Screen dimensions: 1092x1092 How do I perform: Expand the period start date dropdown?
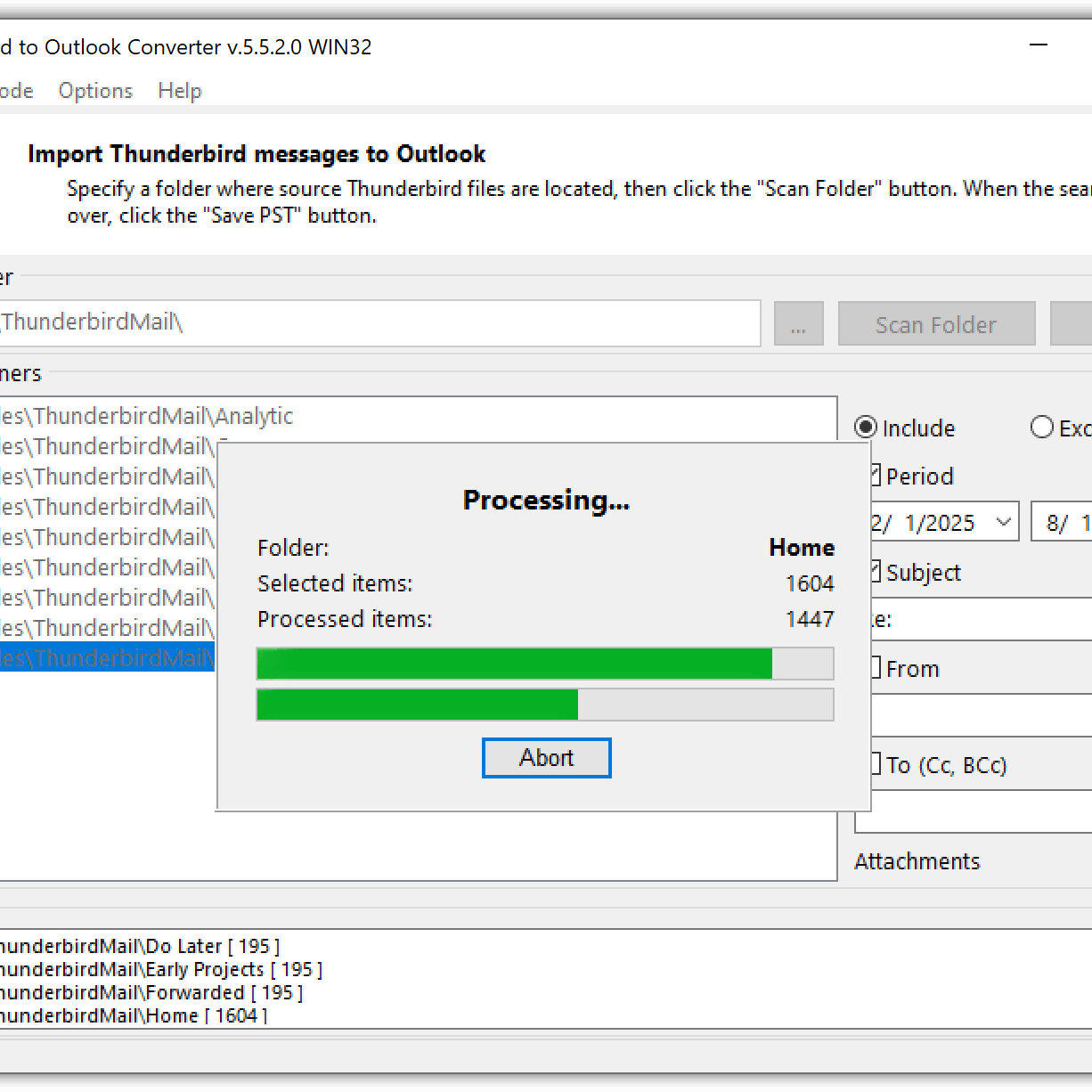tap(1003, 522)
